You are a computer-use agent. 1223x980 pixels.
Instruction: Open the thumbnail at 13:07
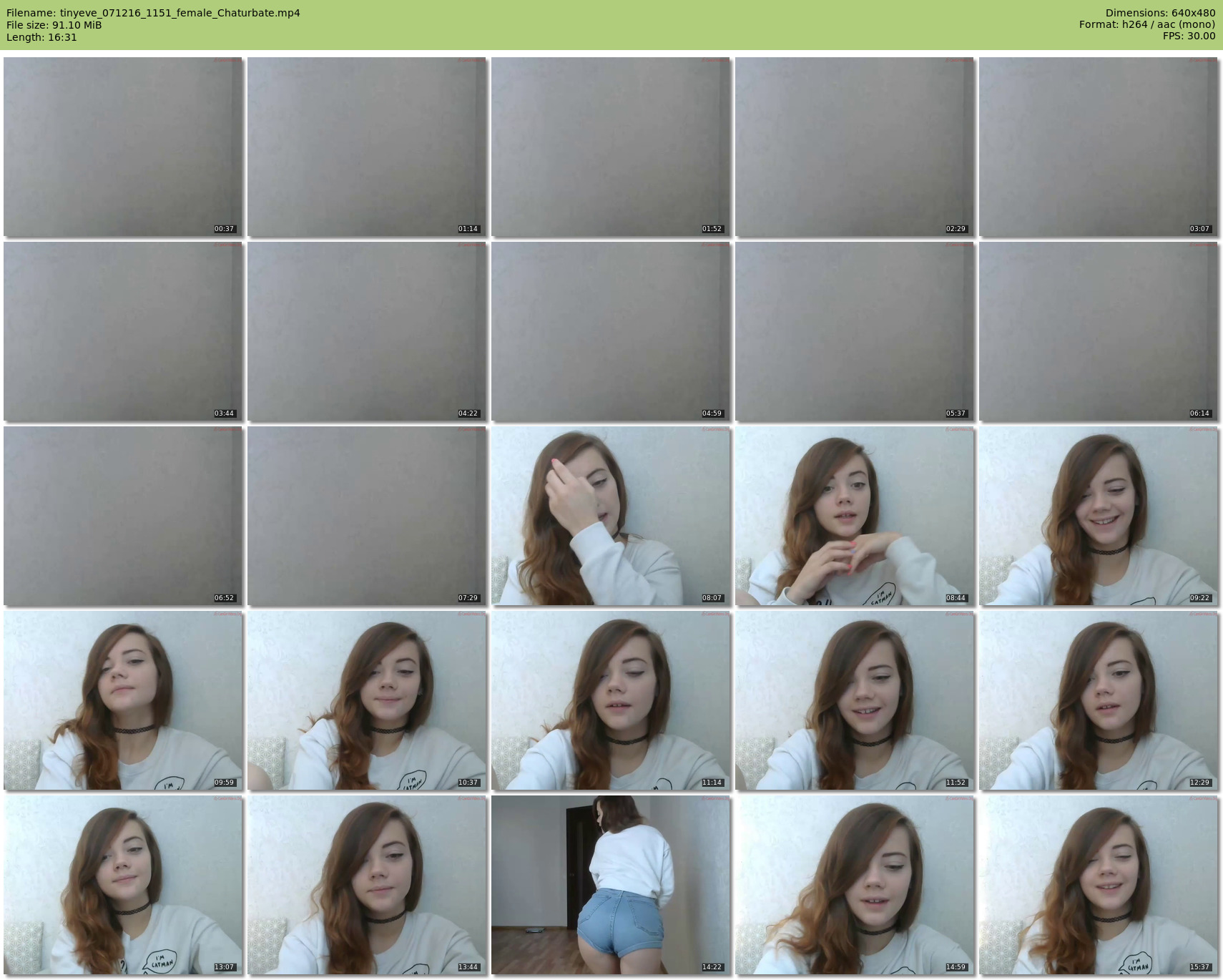point(123,885)
